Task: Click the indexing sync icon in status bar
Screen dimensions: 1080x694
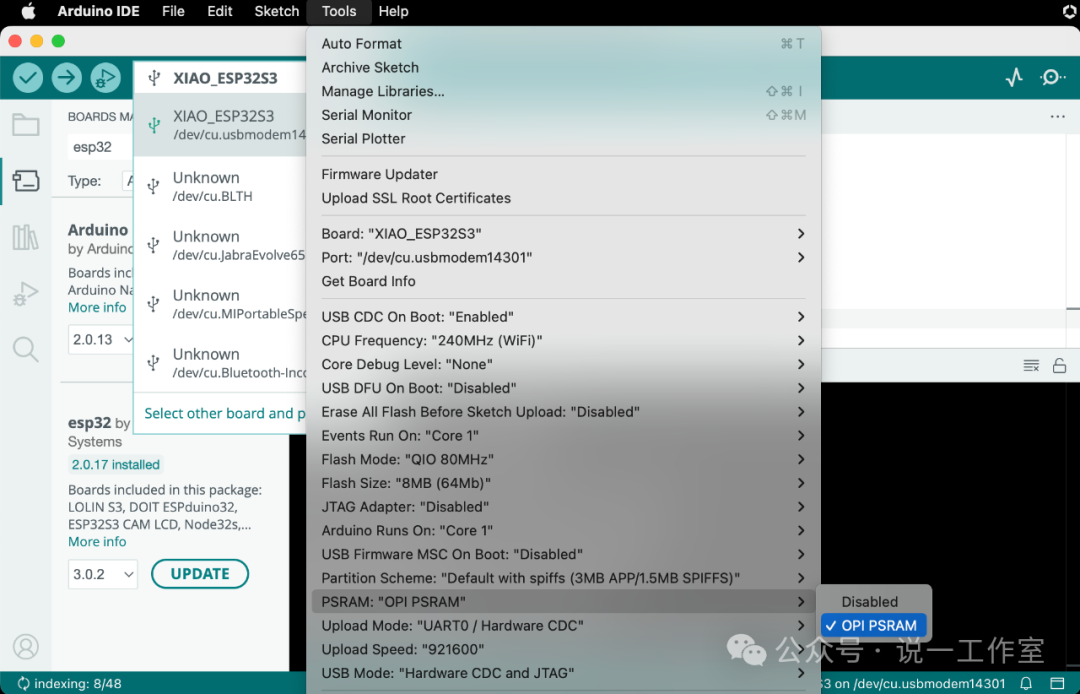Action: coord(23,683)
